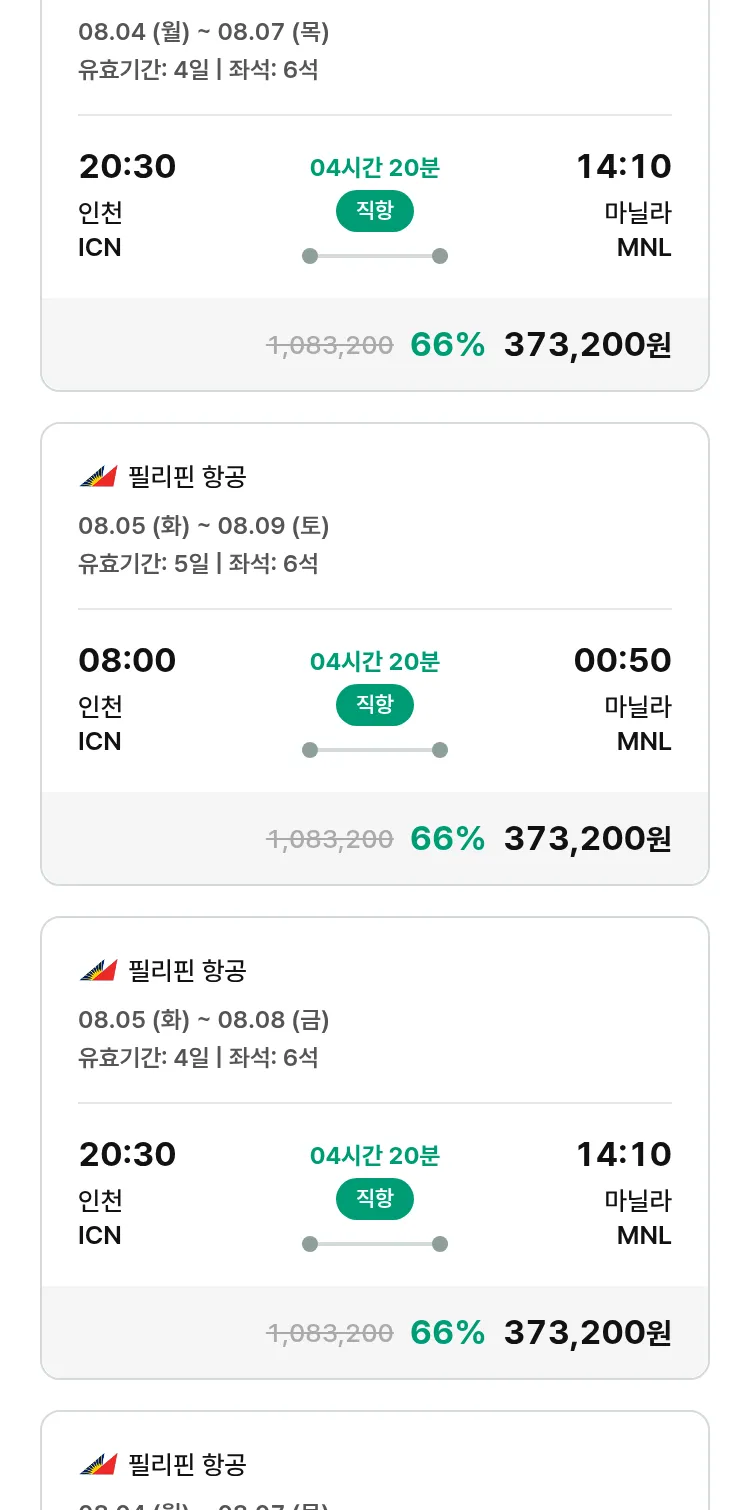Select the 373,200원 price on the 08.05–08.08 card

(x=587, y=1332)
